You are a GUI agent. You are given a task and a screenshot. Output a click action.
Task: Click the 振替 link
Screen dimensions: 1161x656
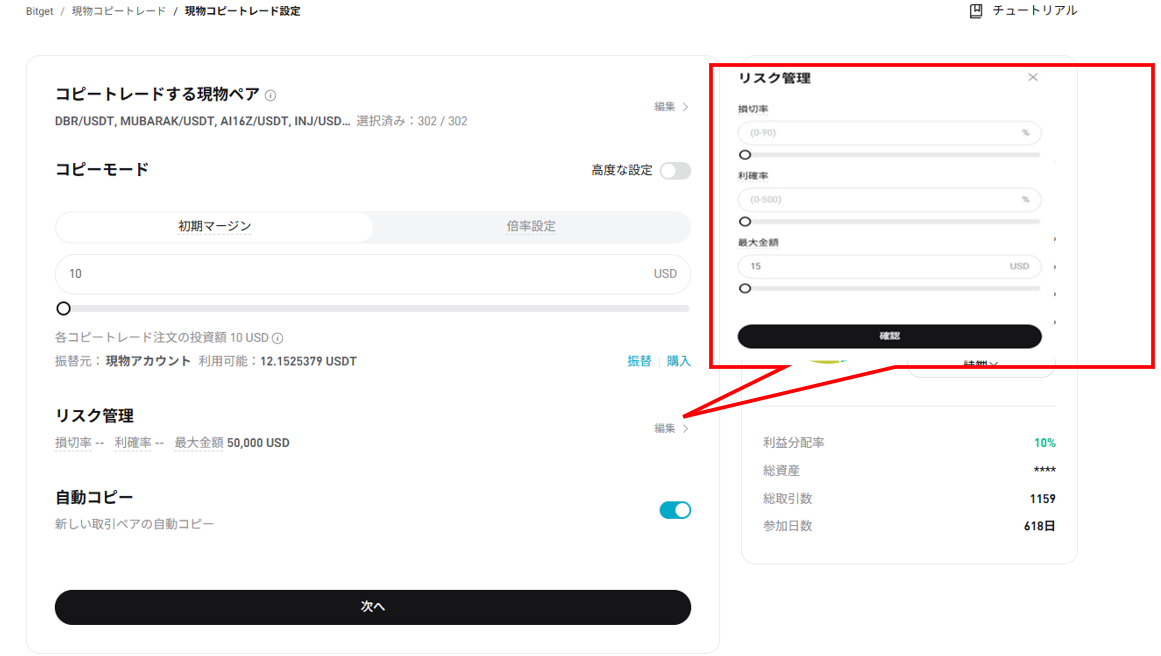[639, 361]
